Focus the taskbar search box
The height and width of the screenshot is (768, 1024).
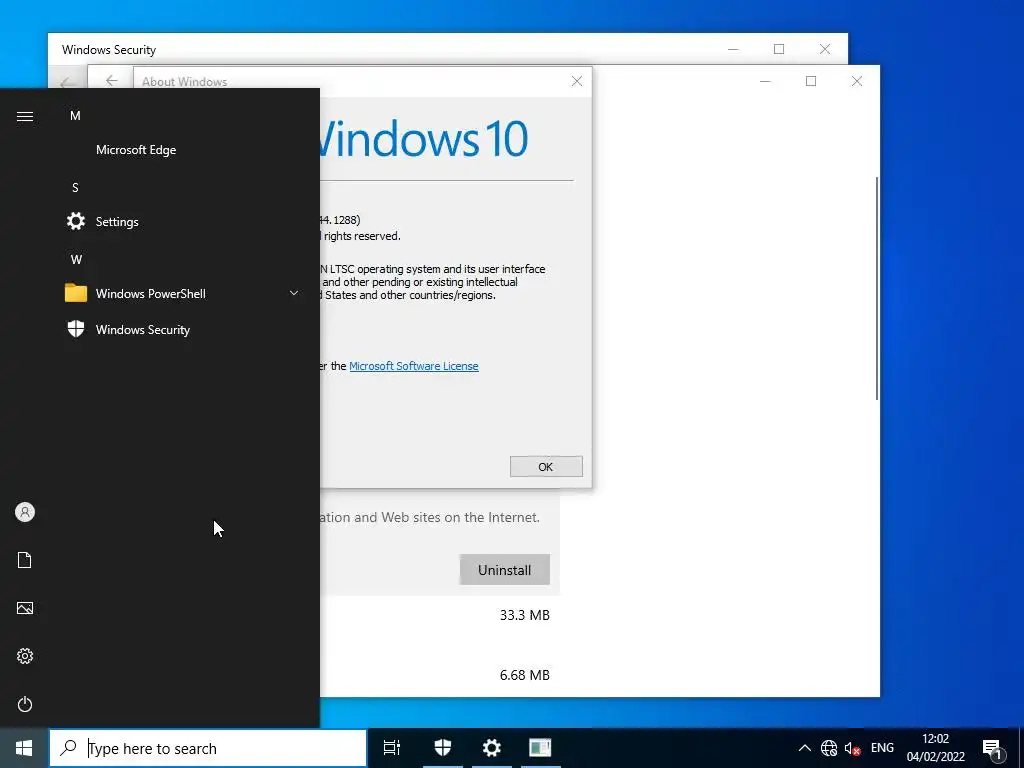pyautogui.click(x=208, y=748)
